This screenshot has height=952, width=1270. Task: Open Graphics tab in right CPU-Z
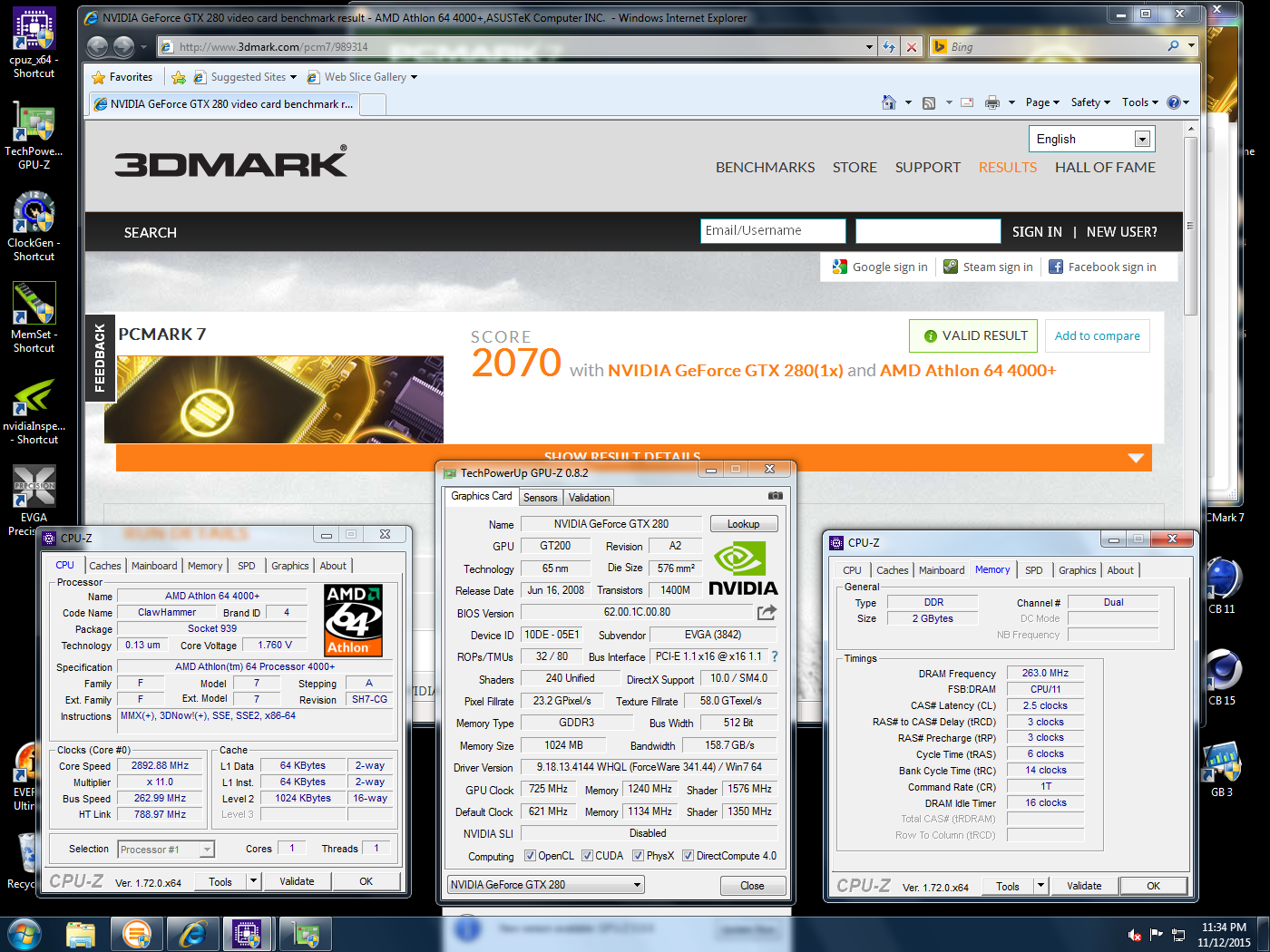tap(1078, 570)
